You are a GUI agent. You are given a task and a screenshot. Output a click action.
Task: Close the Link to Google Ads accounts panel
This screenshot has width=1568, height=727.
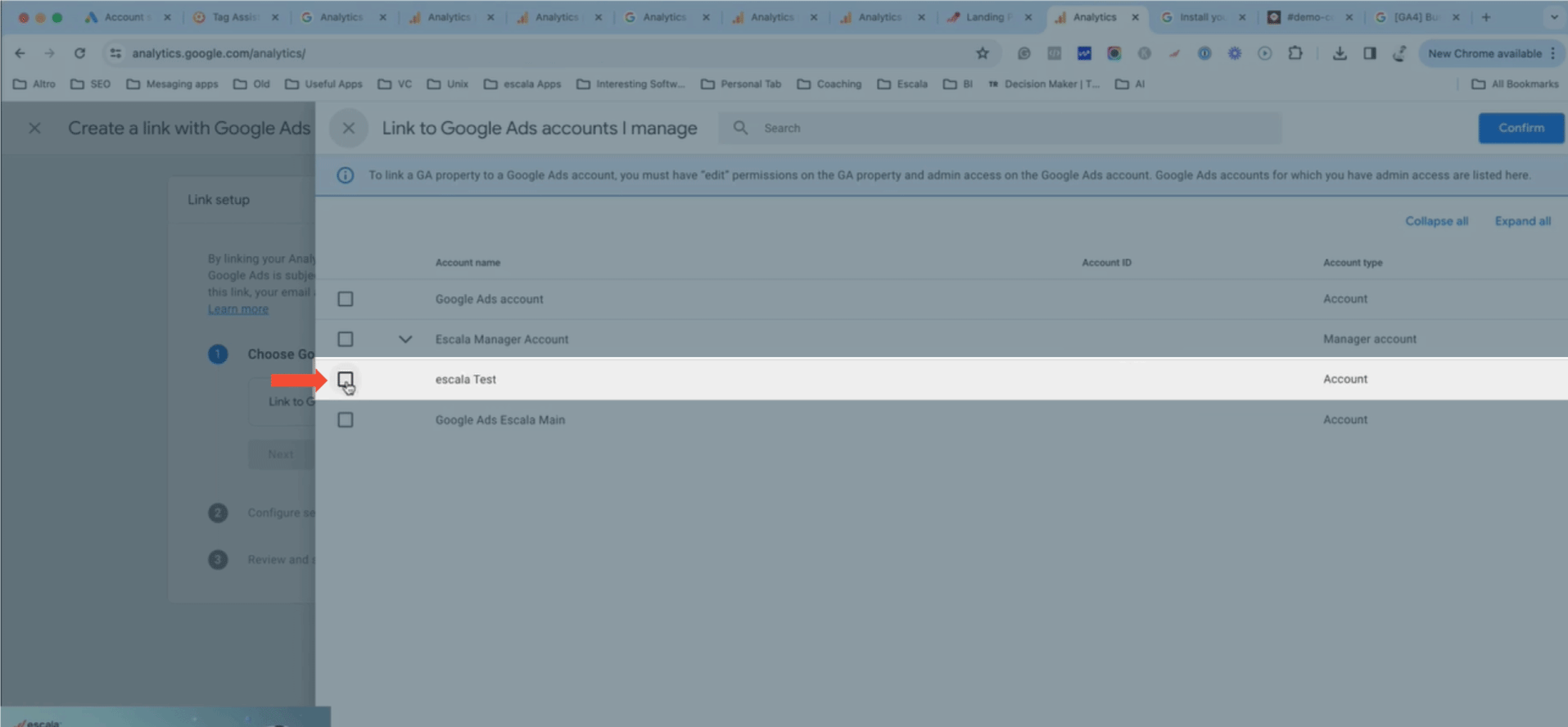[349, 129]
